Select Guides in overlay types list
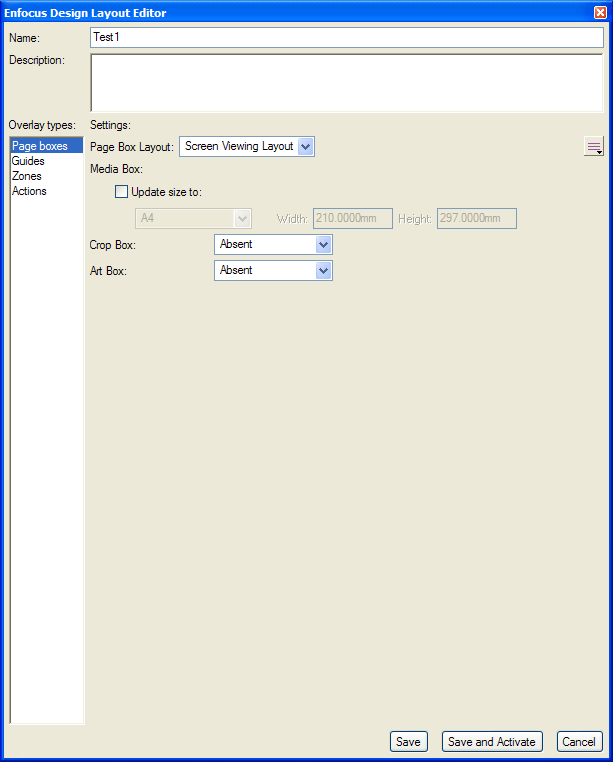The height and width of the screenshot is (762, 613). click(28, 161)
